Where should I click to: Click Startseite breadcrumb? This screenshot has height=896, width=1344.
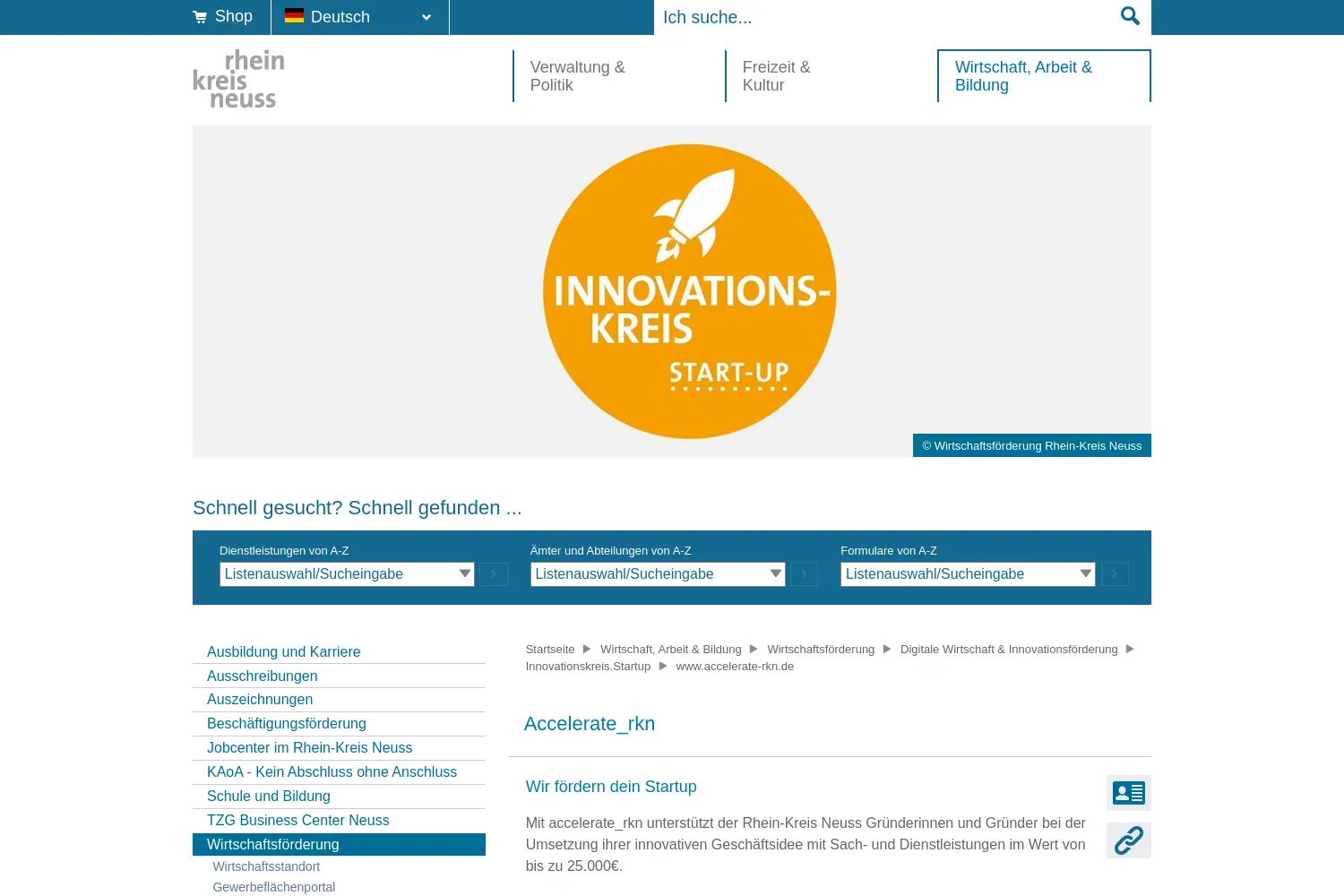(550, 650)
